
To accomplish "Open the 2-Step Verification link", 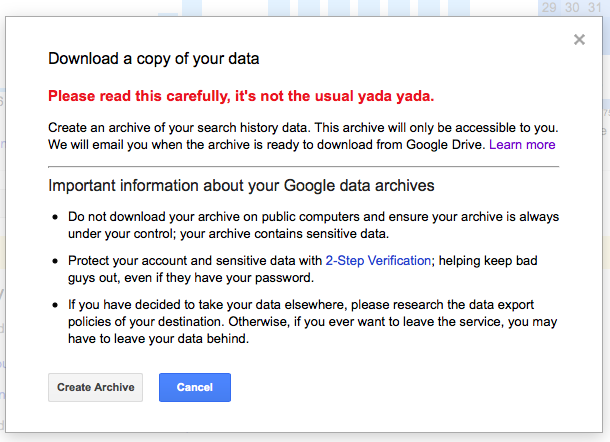I will (378, 260).
